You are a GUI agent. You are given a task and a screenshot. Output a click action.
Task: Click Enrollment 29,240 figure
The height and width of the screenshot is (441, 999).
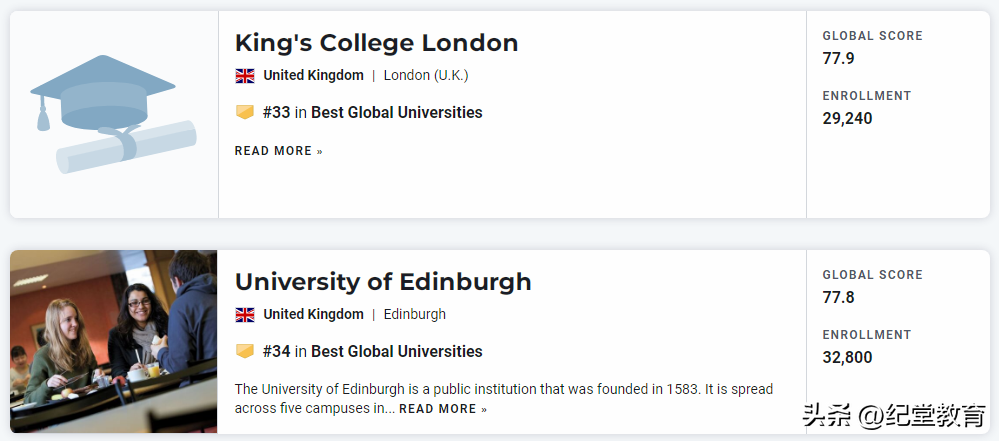tap(847, 118)
